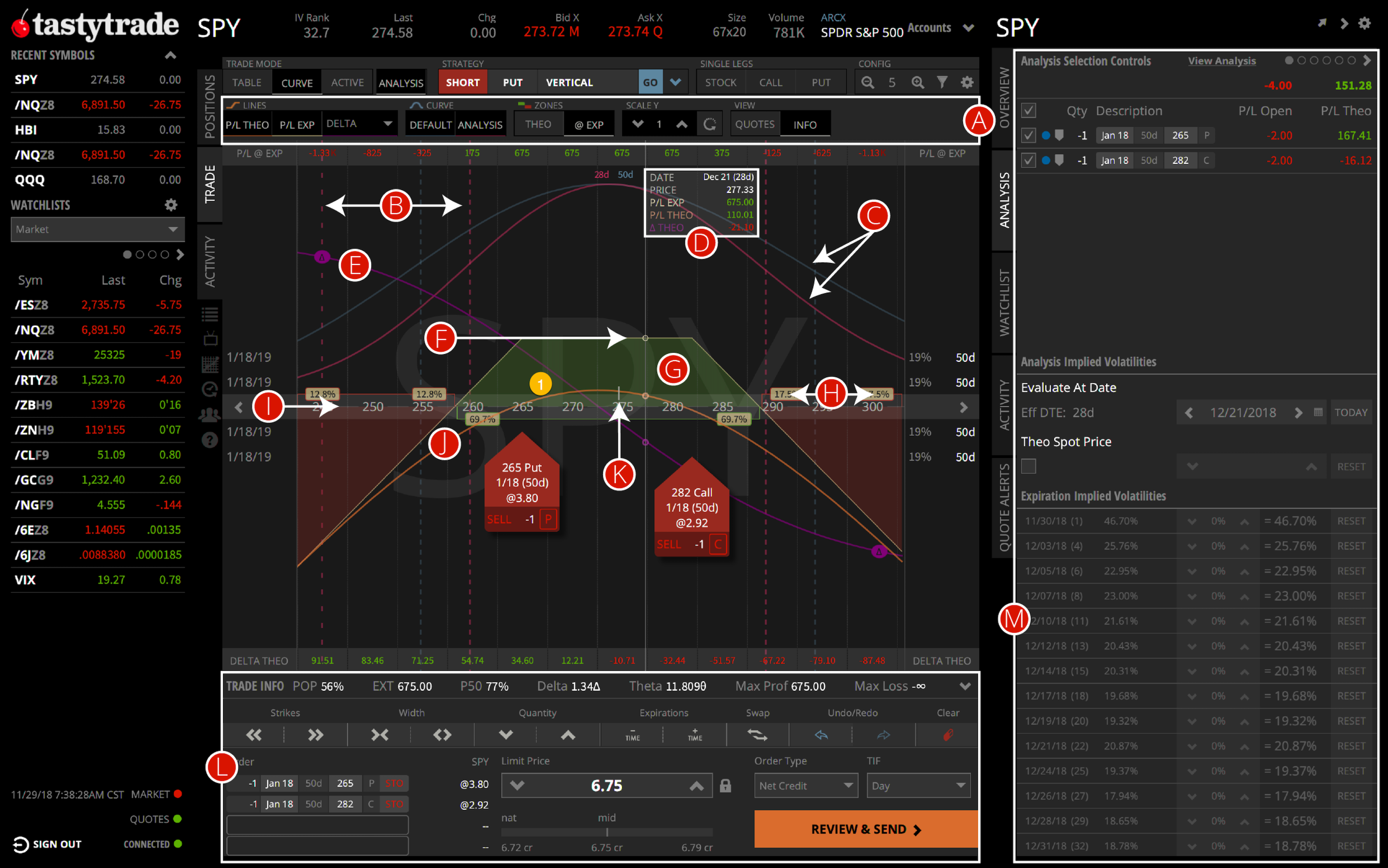Open the Net Credit order type dropdown
Image resolution: width=1388 pixels, height=868 pixels.
tap(806, 785)
